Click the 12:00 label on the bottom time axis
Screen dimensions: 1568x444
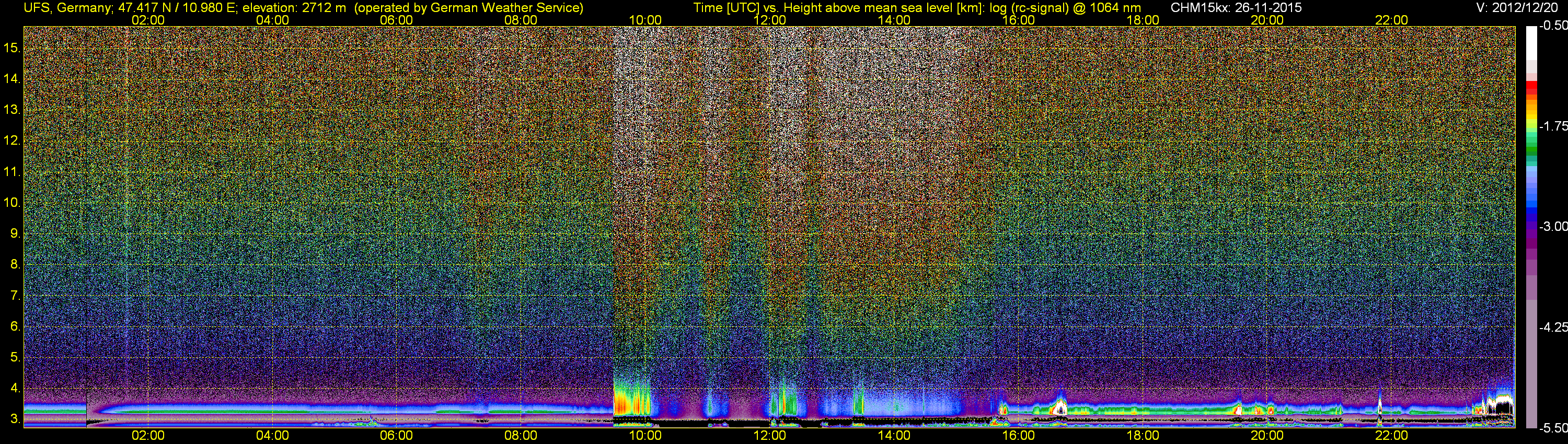click(769, 436)
